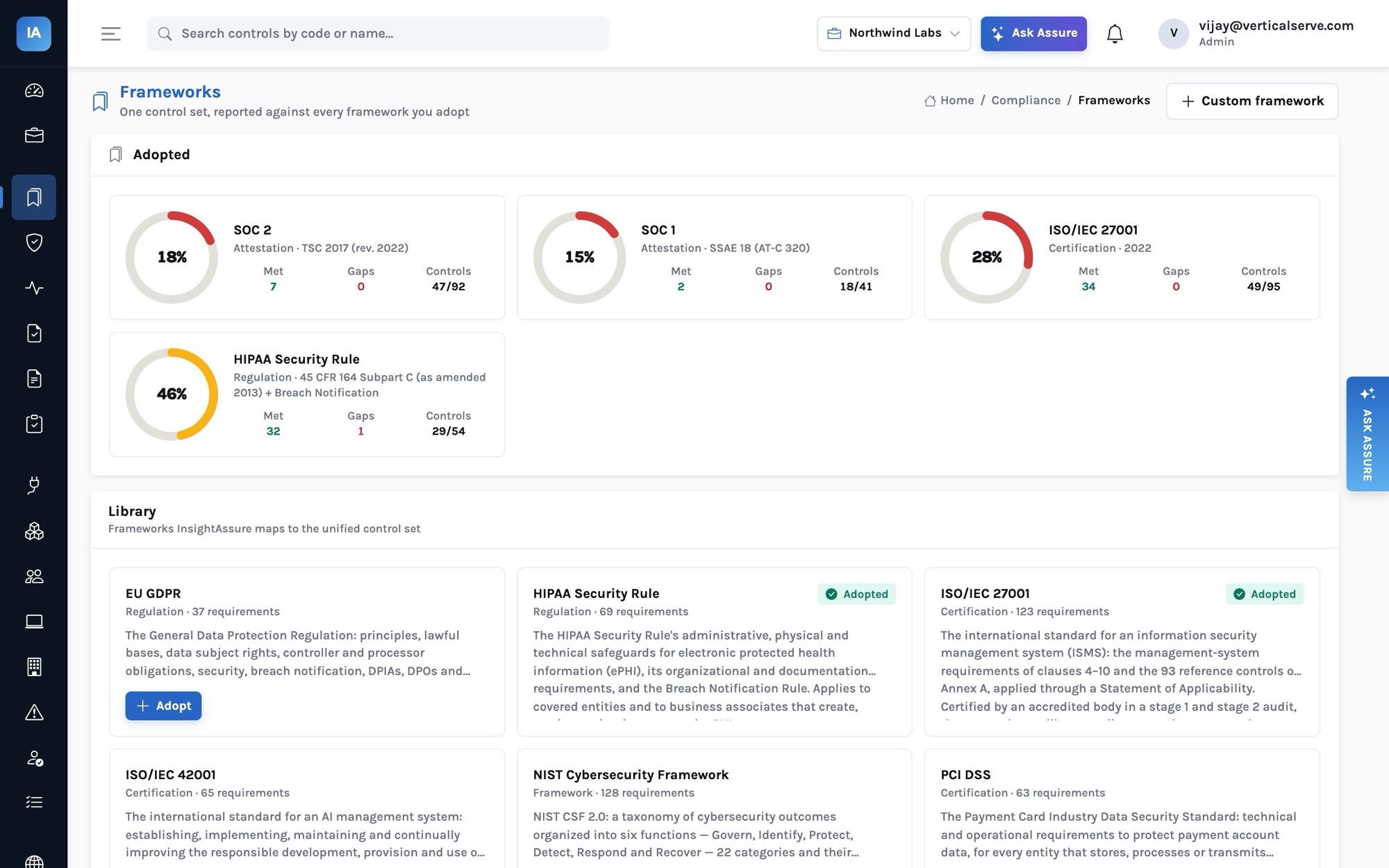Open the NIST Cybersecurity Framework library card
This screenshot has width=1389, height=868.
[x=714, y=808]
